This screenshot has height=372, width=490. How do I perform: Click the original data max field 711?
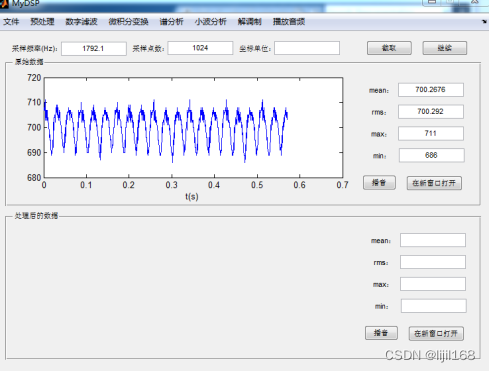click(431, 134)
